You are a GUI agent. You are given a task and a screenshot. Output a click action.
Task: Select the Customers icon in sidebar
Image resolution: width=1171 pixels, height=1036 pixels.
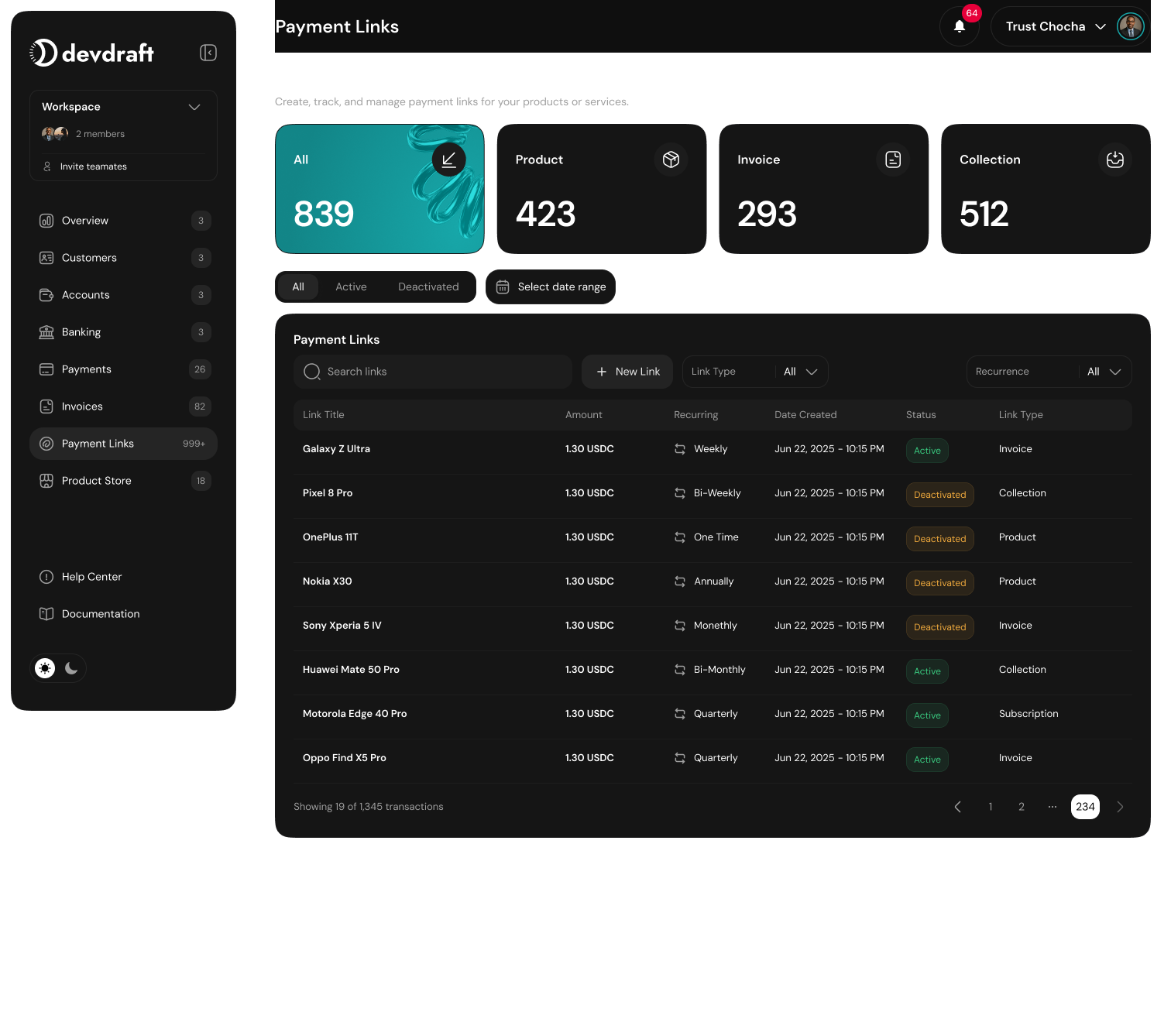(47, 258)
